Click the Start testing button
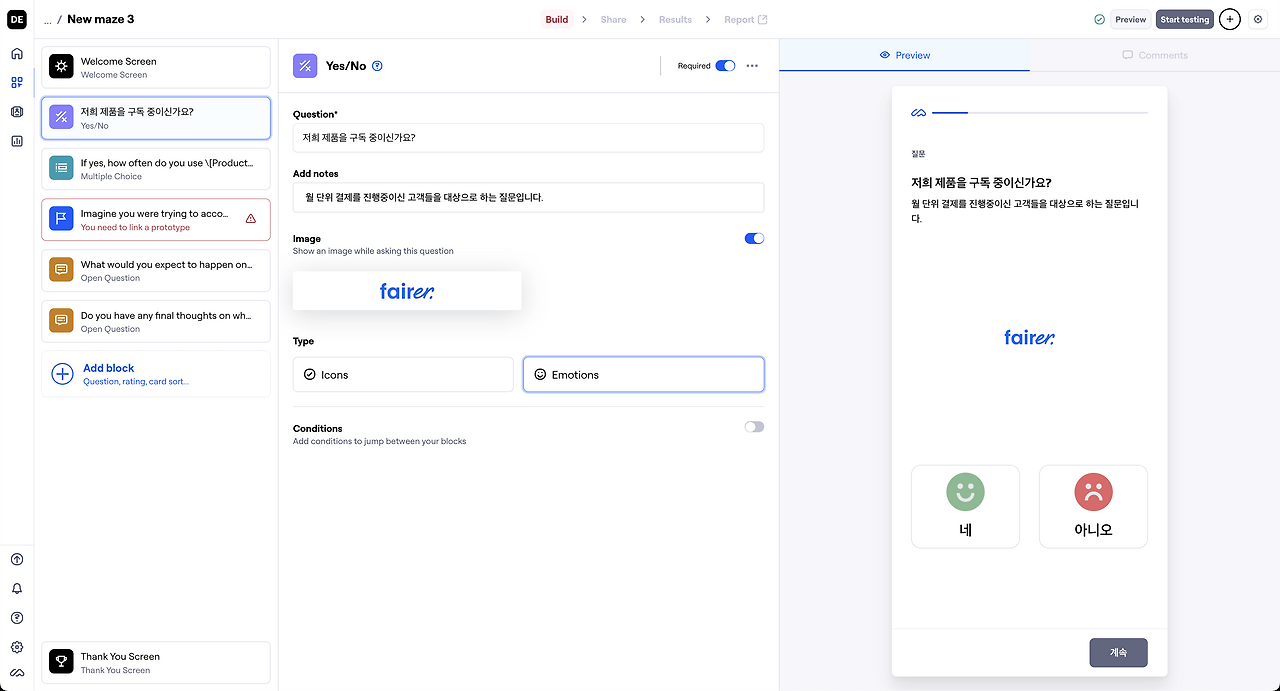This screenshot has height=691, width=1280. pyautogui.click(x=1185, y=19)
